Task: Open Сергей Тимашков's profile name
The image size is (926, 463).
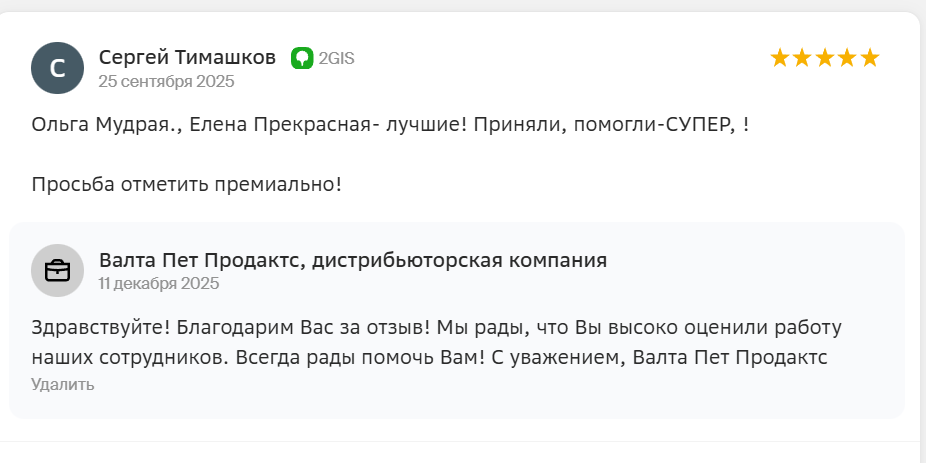Action: [187, 57]
